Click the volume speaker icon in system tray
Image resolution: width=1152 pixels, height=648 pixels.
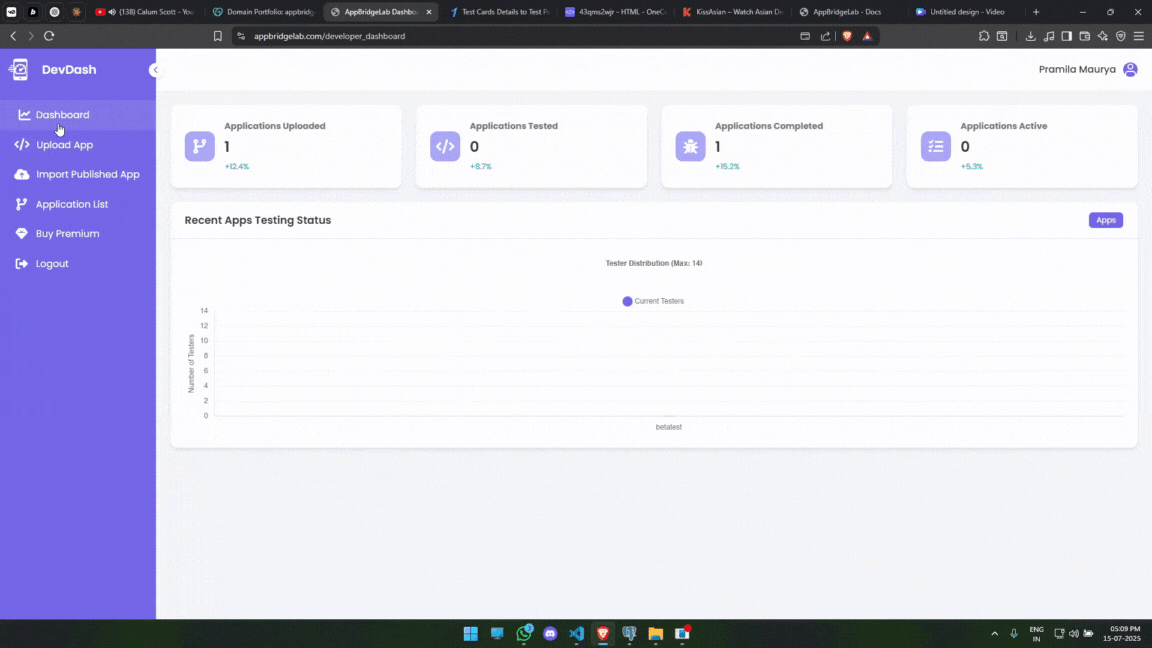tap(1074, 633)
